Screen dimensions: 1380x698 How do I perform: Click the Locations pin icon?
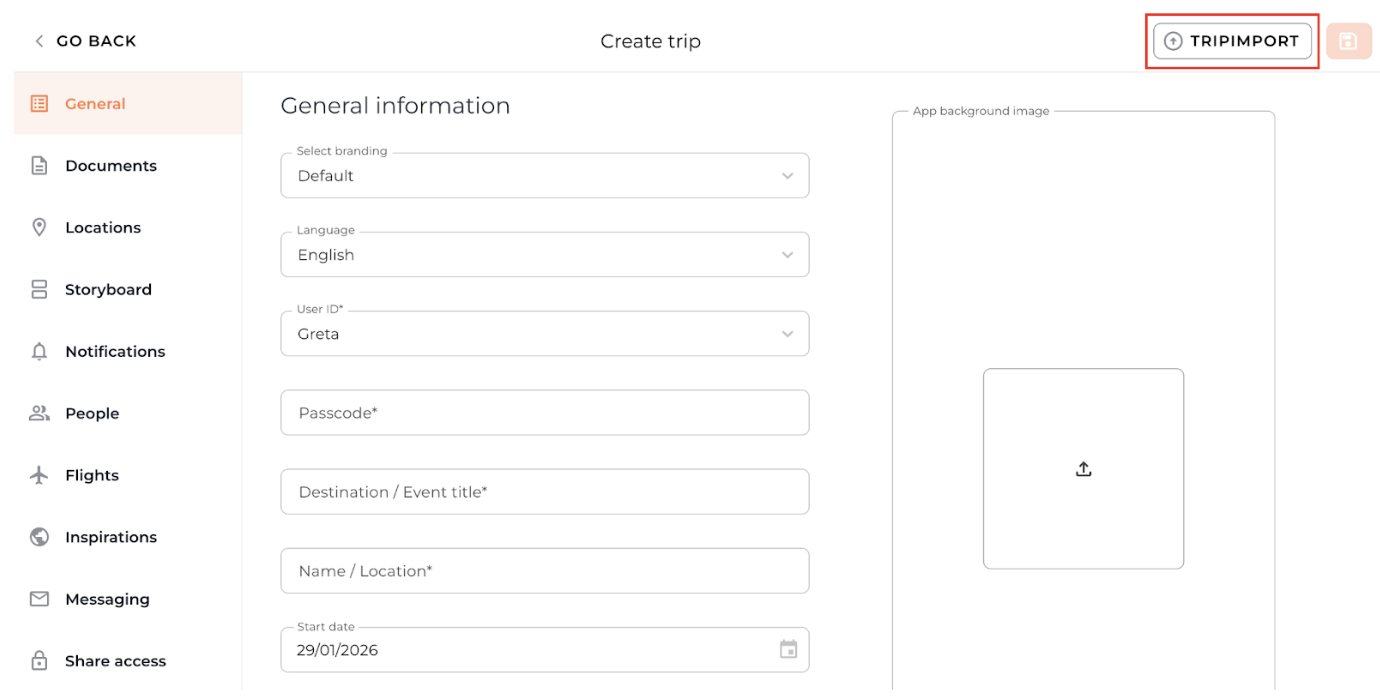pyautogui.click(x=39, y=228)
